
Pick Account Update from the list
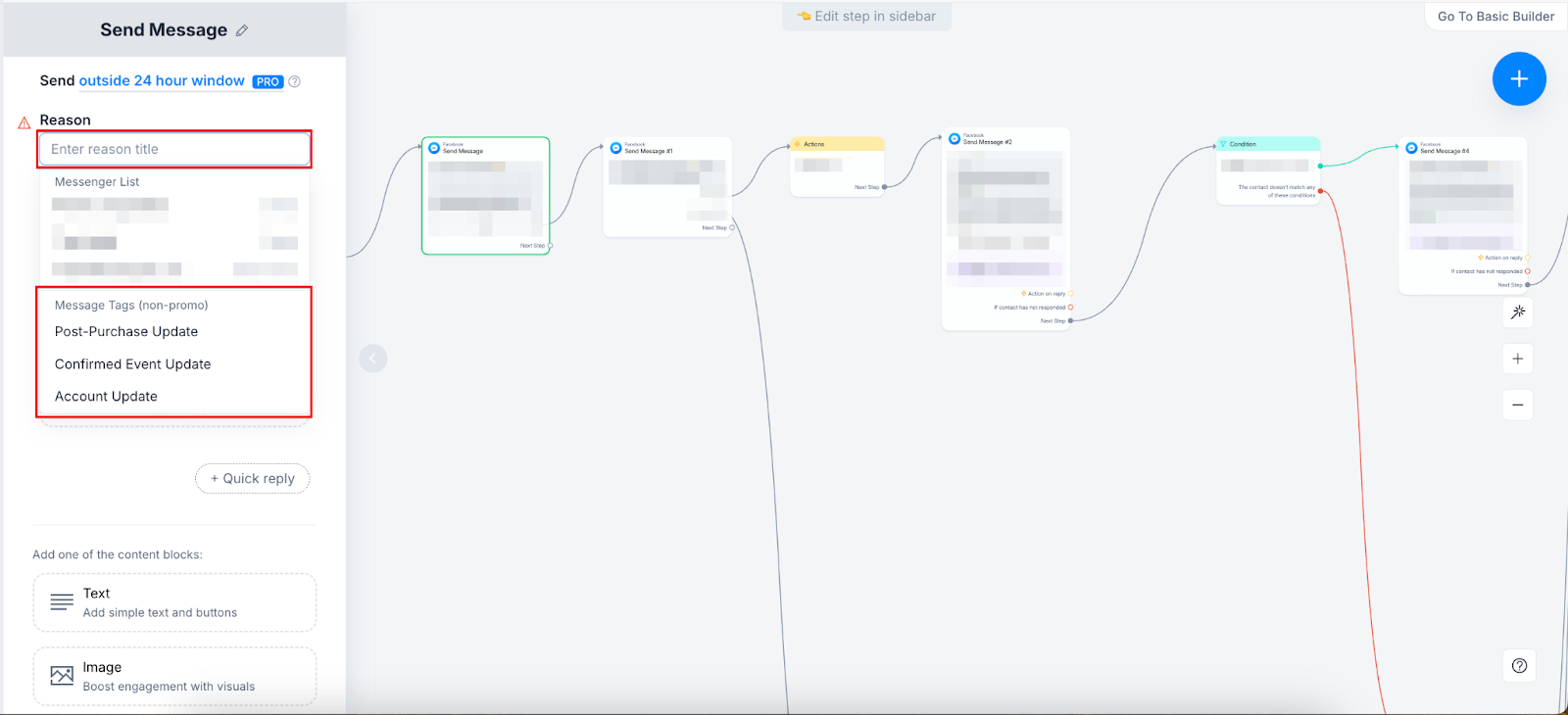click(x=106, y=397)
